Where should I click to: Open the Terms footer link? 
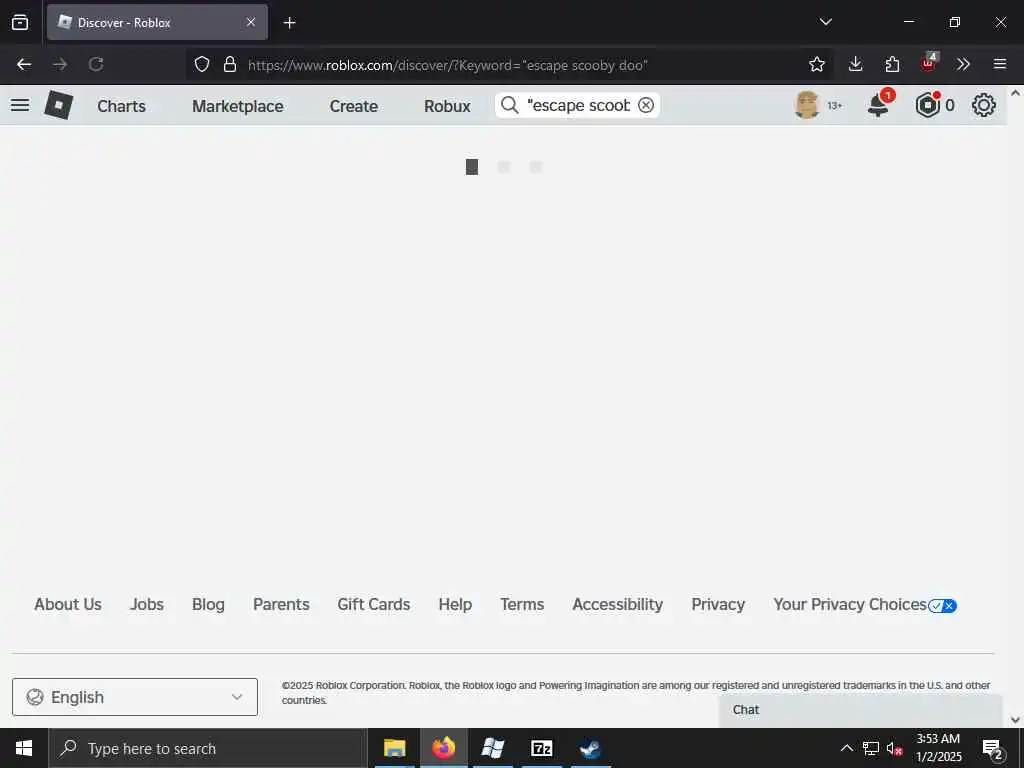coord(522,605)
